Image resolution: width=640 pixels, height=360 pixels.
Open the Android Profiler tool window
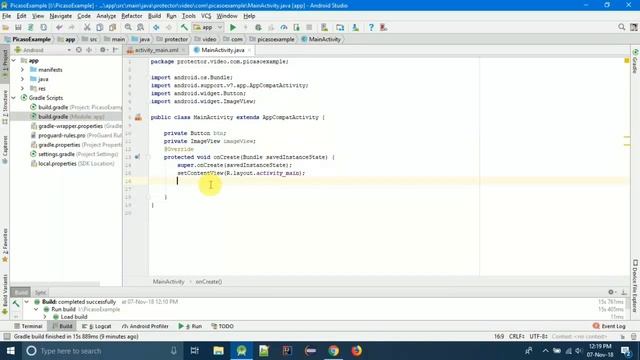tap(145, 326)
